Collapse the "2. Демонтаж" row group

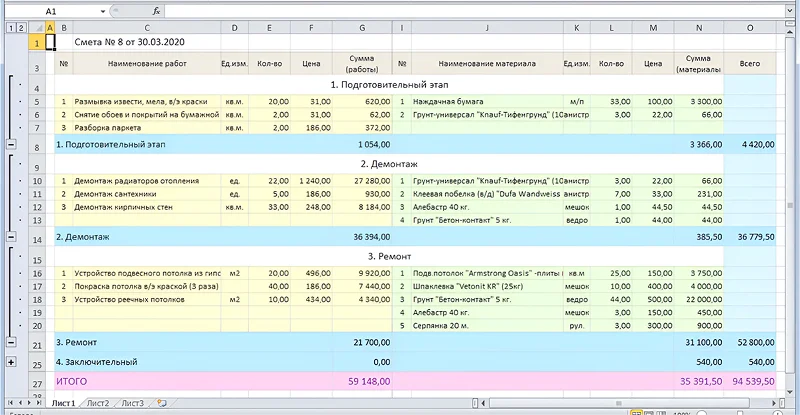(10, 238)
